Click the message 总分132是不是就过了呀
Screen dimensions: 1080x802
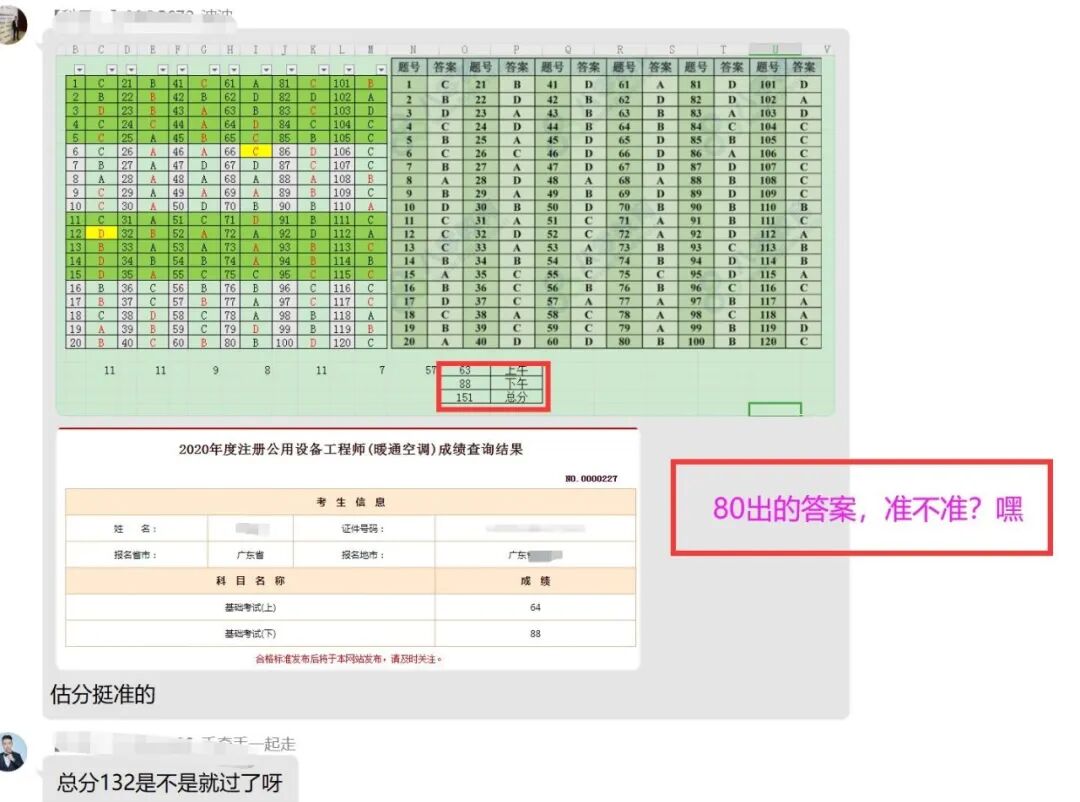coord(169,783)
